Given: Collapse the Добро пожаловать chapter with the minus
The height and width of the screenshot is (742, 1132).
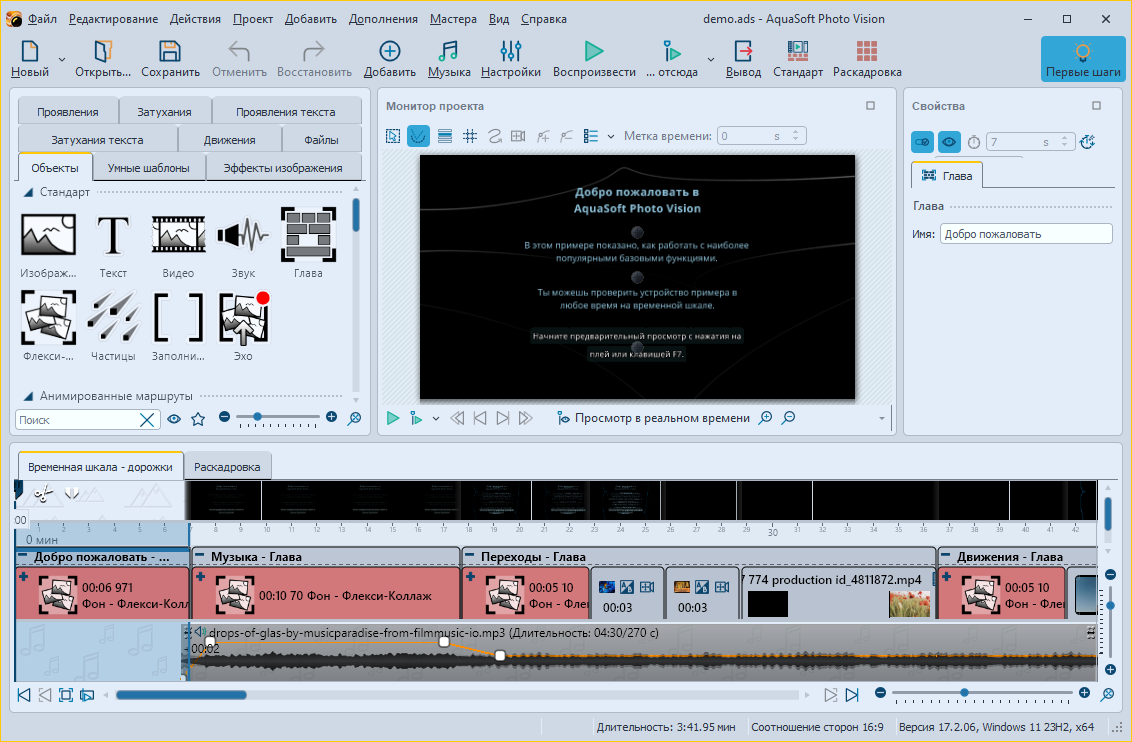Looking at the screenshot, I should 23,556.
